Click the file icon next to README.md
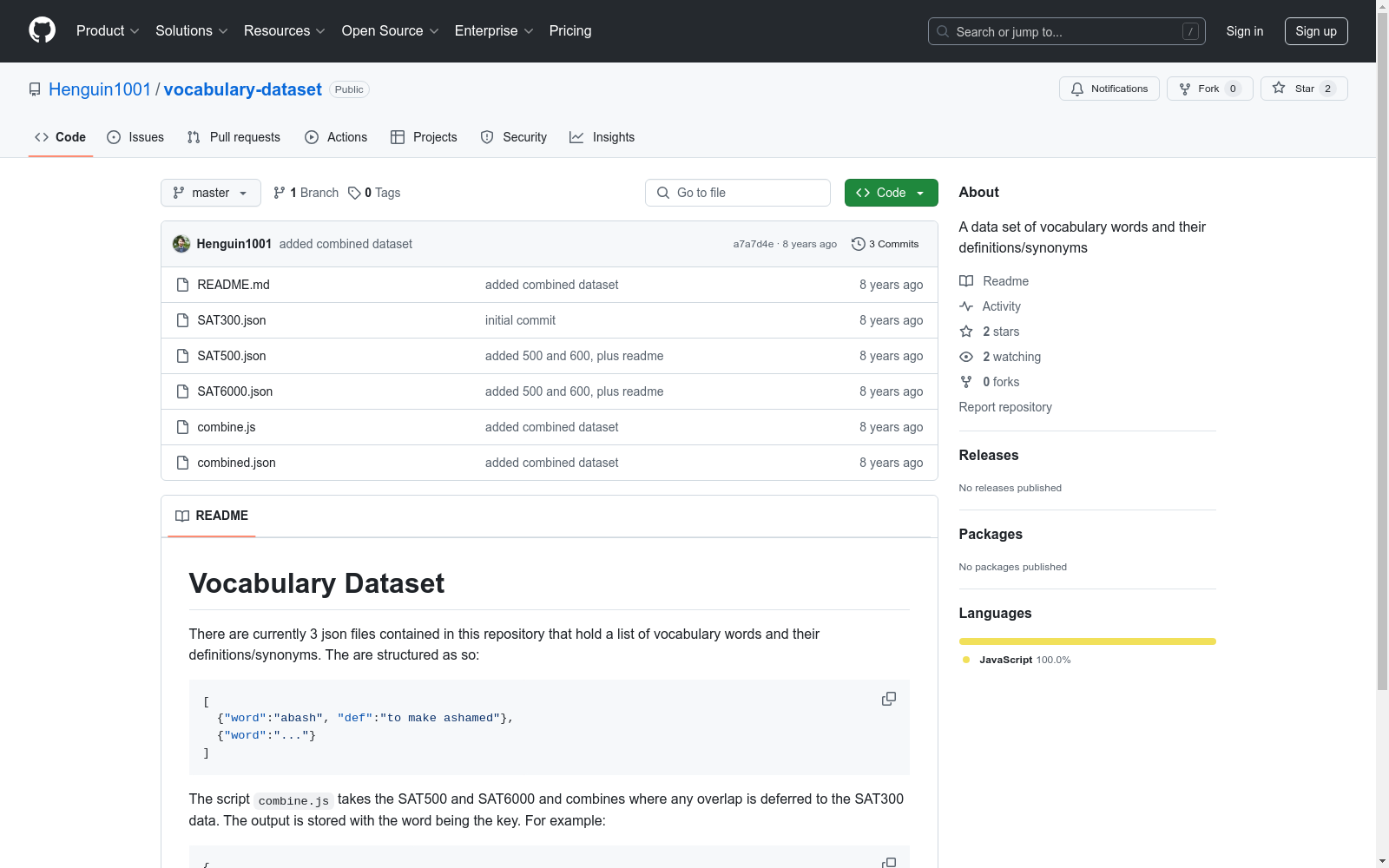The height and width of the screenshot is (868, 1389). point(182,285)
